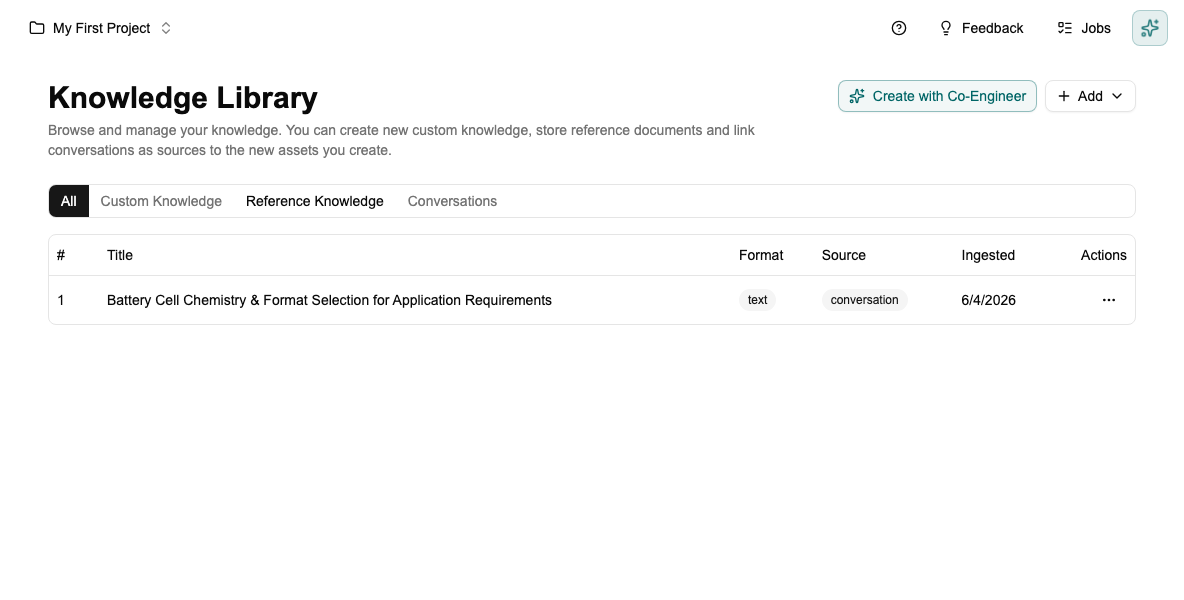Open the Jobs list button
The height and width of the screenshot is (600, 1184).
1084,28
